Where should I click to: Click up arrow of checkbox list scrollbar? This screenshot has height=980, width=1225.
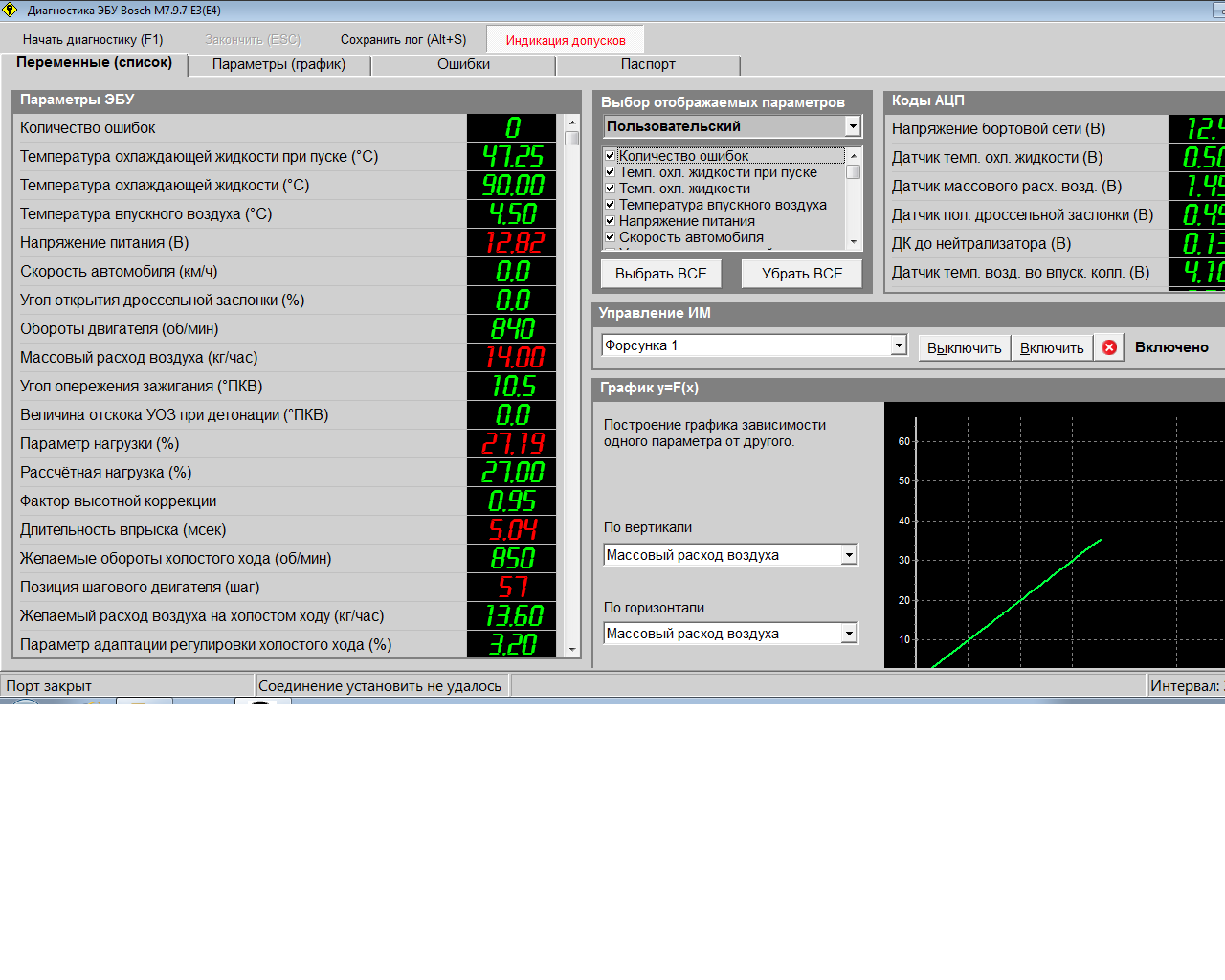point(854,155)
